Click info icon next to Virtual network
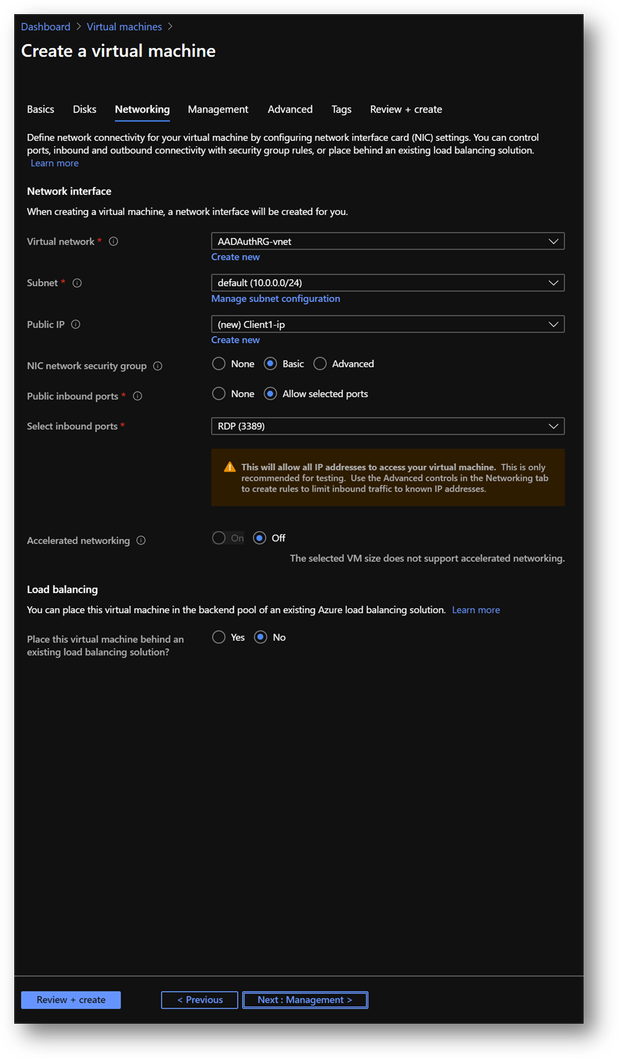The image size is (619, 1059). coord(113,242)
